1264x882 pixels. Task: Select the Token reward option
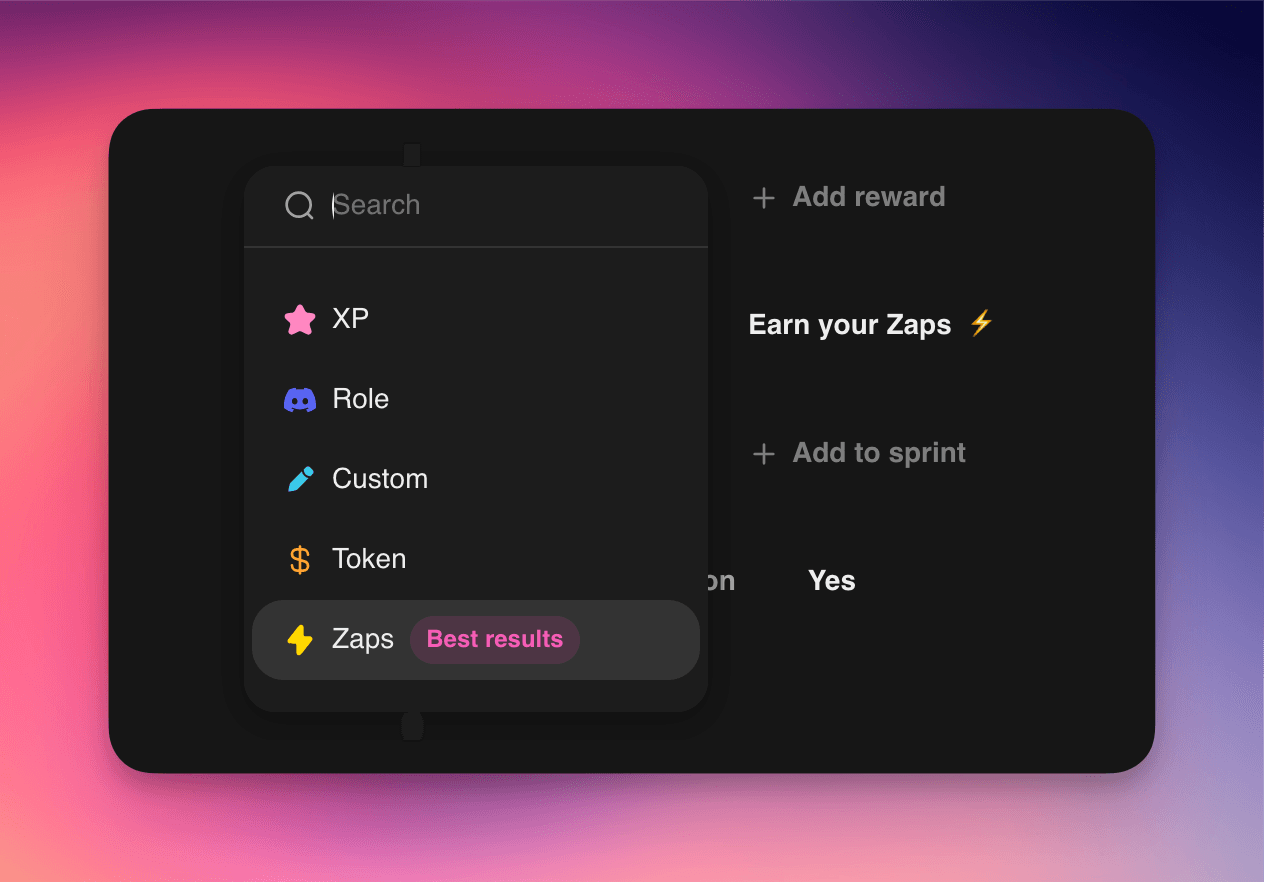pos(476,559)
